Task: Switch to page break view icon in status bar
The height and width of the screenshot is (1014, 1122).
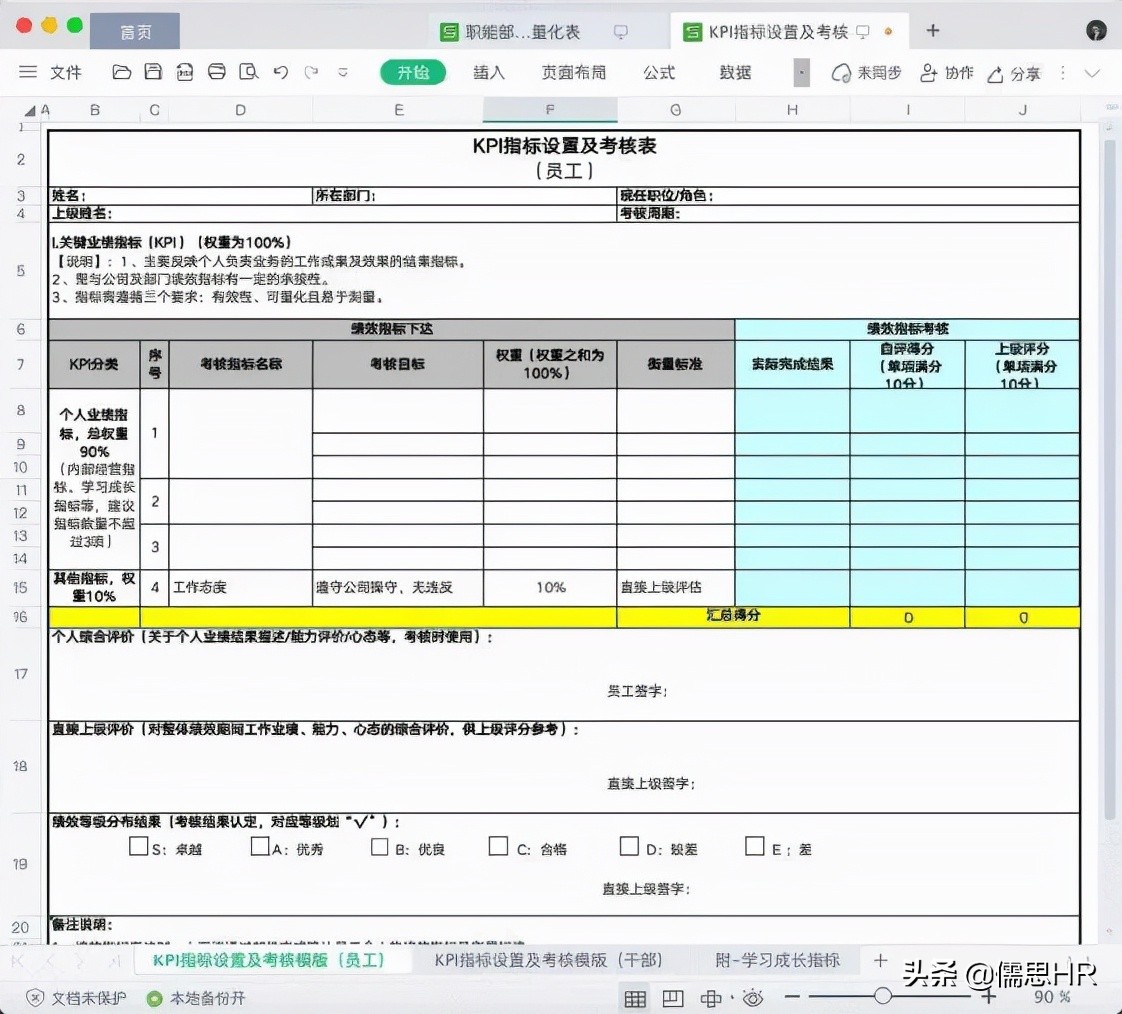Action: tap(672, 998)
